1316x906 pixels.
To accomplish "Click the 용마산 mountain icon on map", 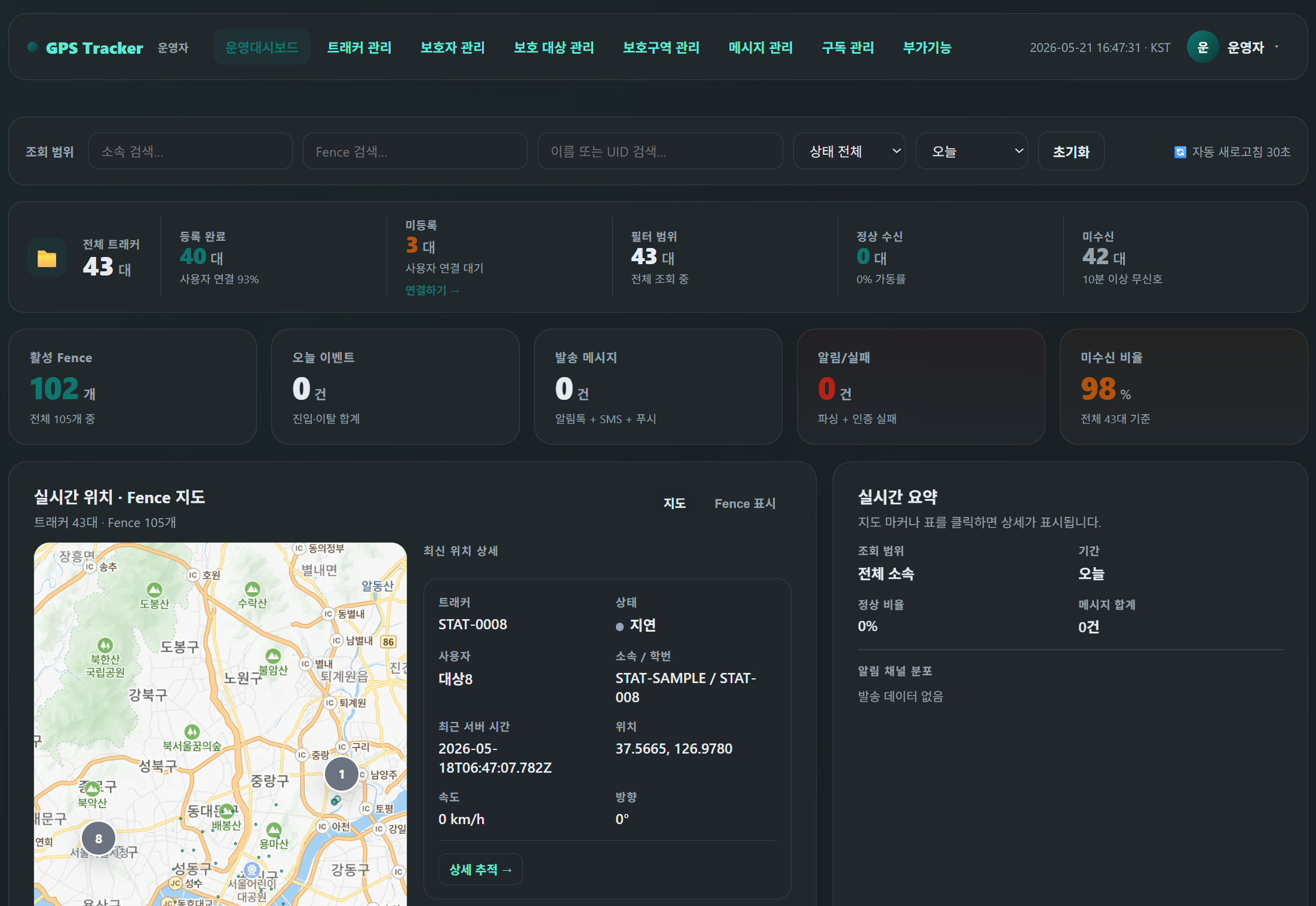I will 274,830.
